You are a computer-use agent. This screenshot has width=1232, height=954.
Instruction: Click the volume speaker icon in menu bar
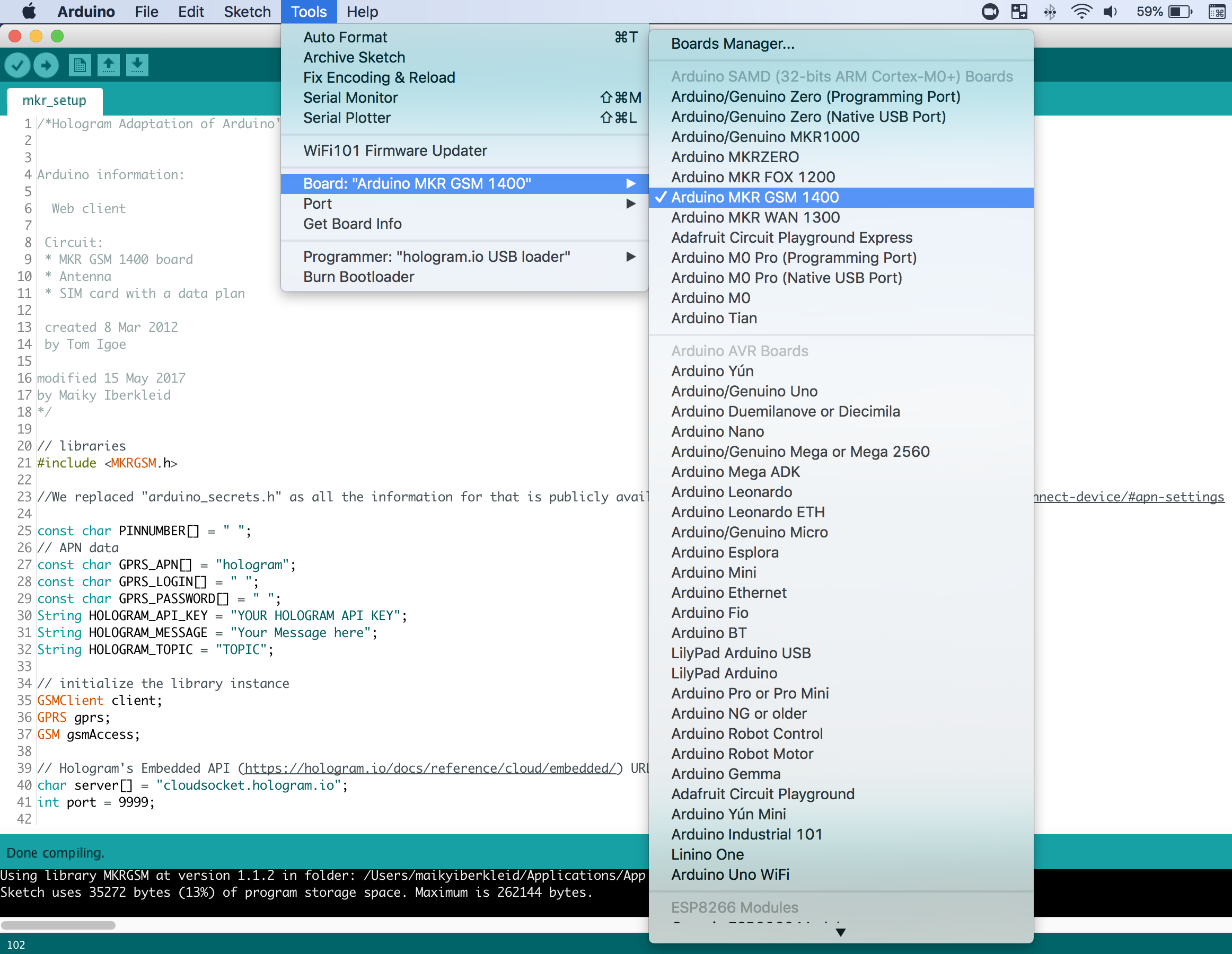tap(1110, 11)
